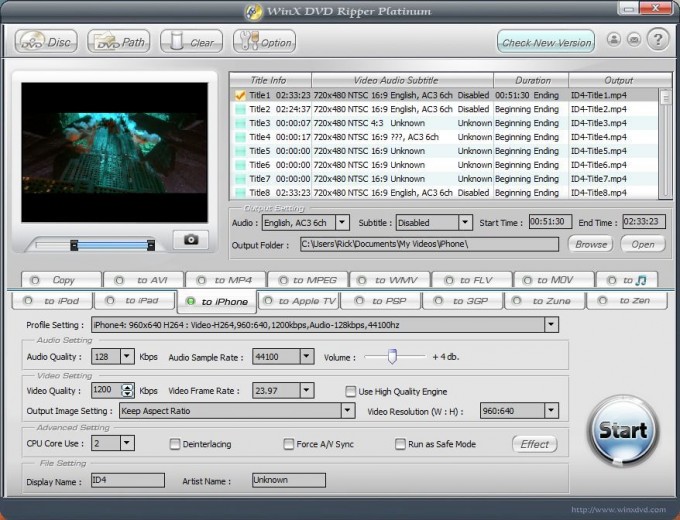The width and height of the screenshot is (680, 520).
Task: Open the DVD Path folder button
Action: point(119,42)
